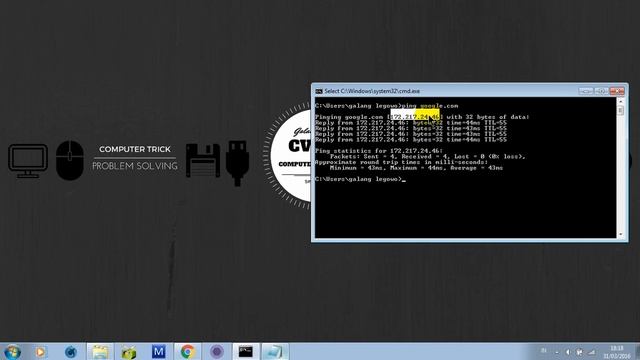
Task: Maximize the cmd.exe window
Action: [x=601, y=91]
